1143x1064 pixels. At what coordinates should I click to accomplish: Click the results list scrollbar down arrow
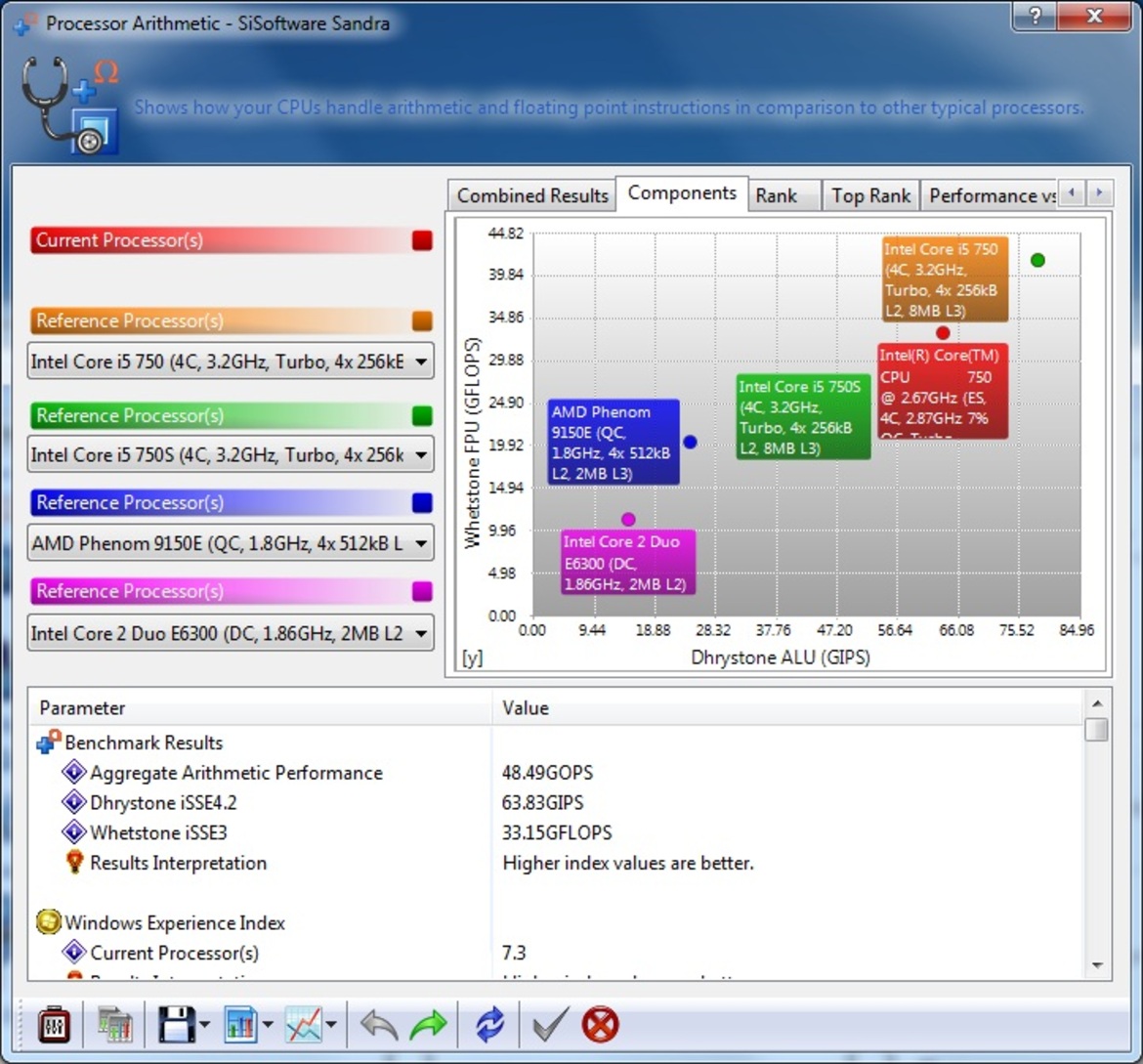pos(1096,965)
